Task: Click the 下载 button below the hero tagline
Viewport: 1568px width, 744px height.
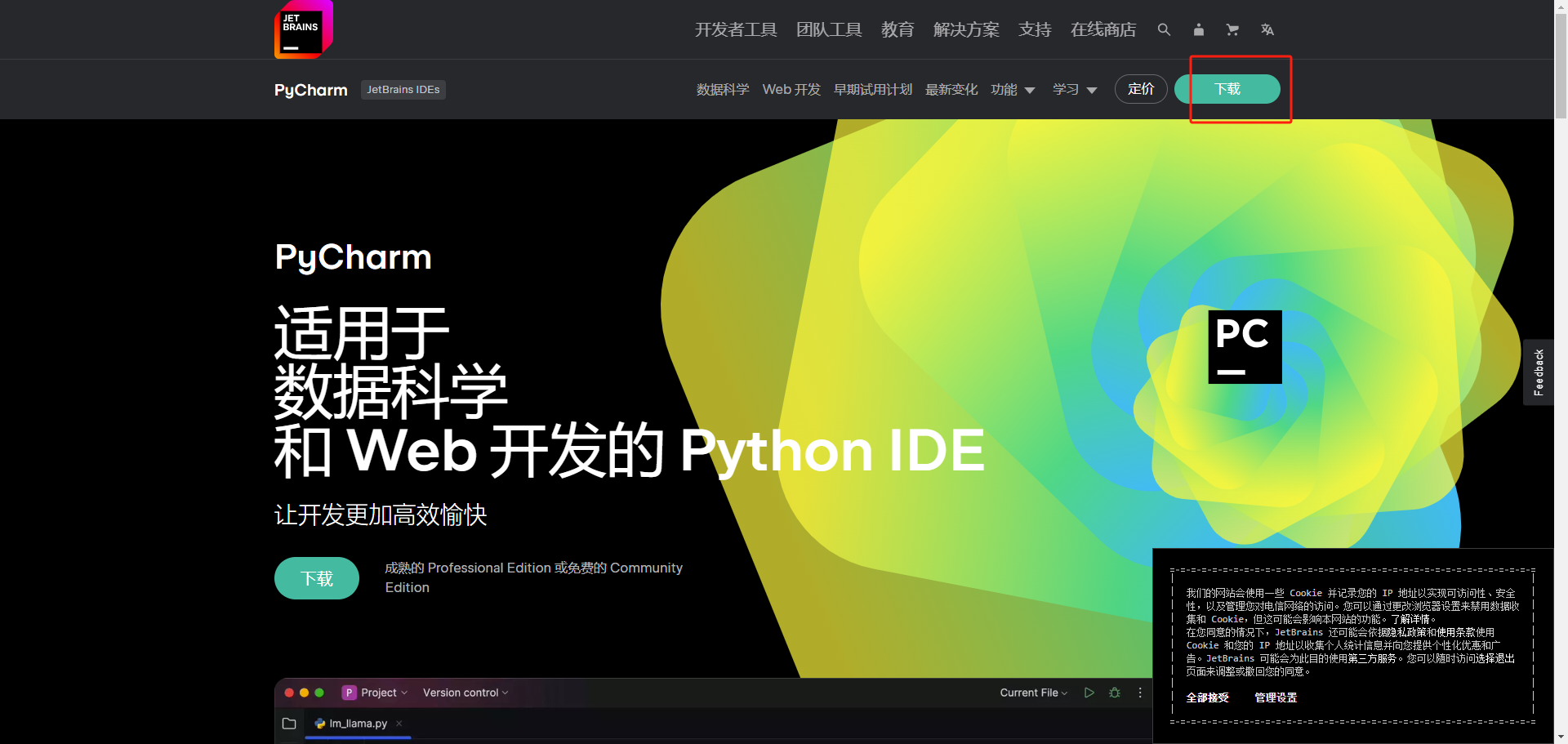Action: pyautogui.click(x=317, y=578)
